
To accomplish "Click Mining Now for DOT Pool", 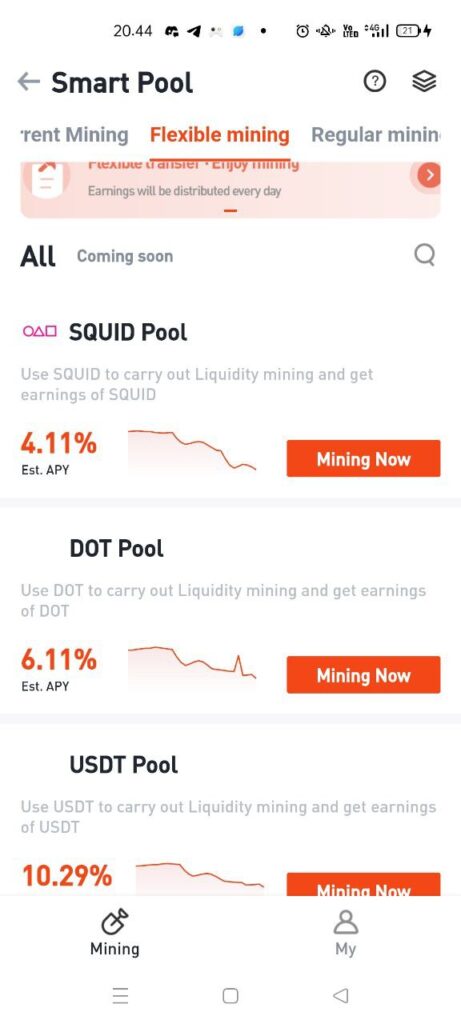I will click(363, 675).
